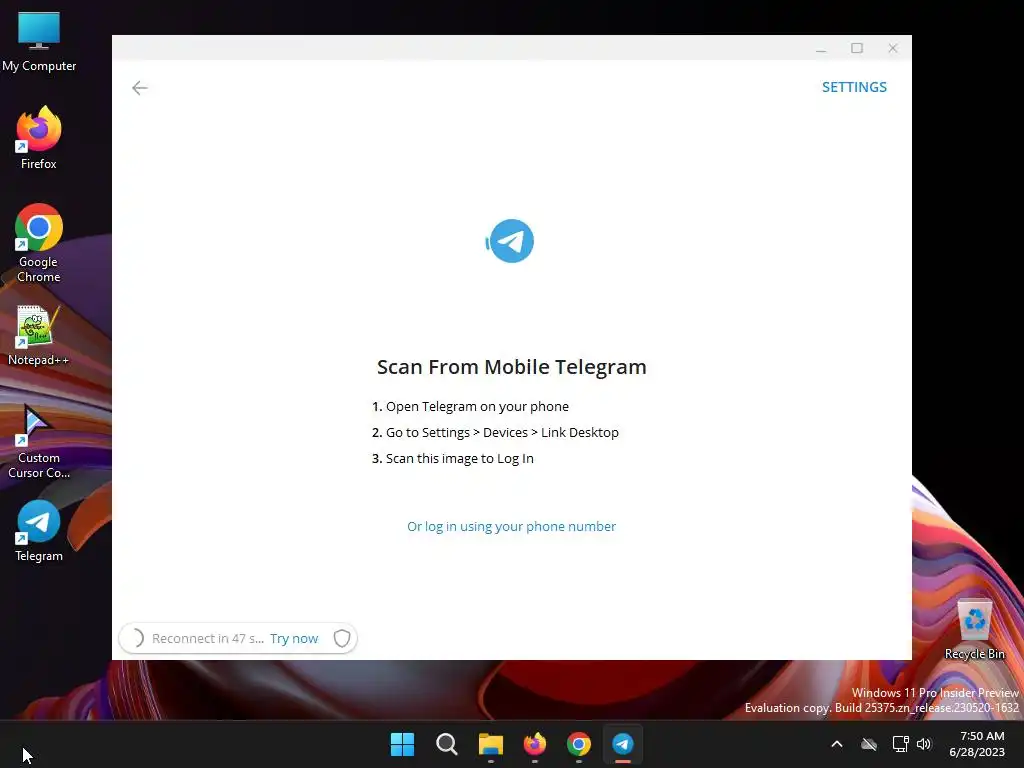Image resolution: width=1024 pixels, height=768 pixels.
Task: Open taskbar Search
Action: pos(447,744)
